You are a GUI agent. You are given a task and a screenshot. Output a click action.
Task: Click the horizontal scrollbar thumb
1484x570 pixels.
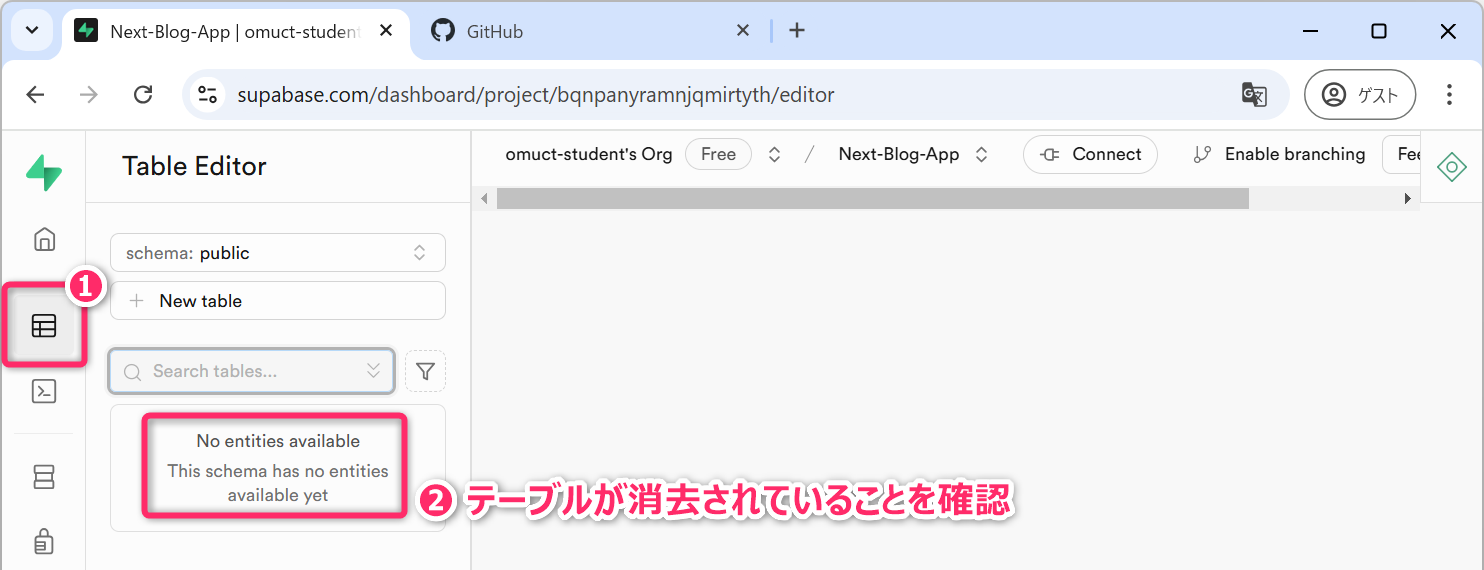click(x=872, y=199)
